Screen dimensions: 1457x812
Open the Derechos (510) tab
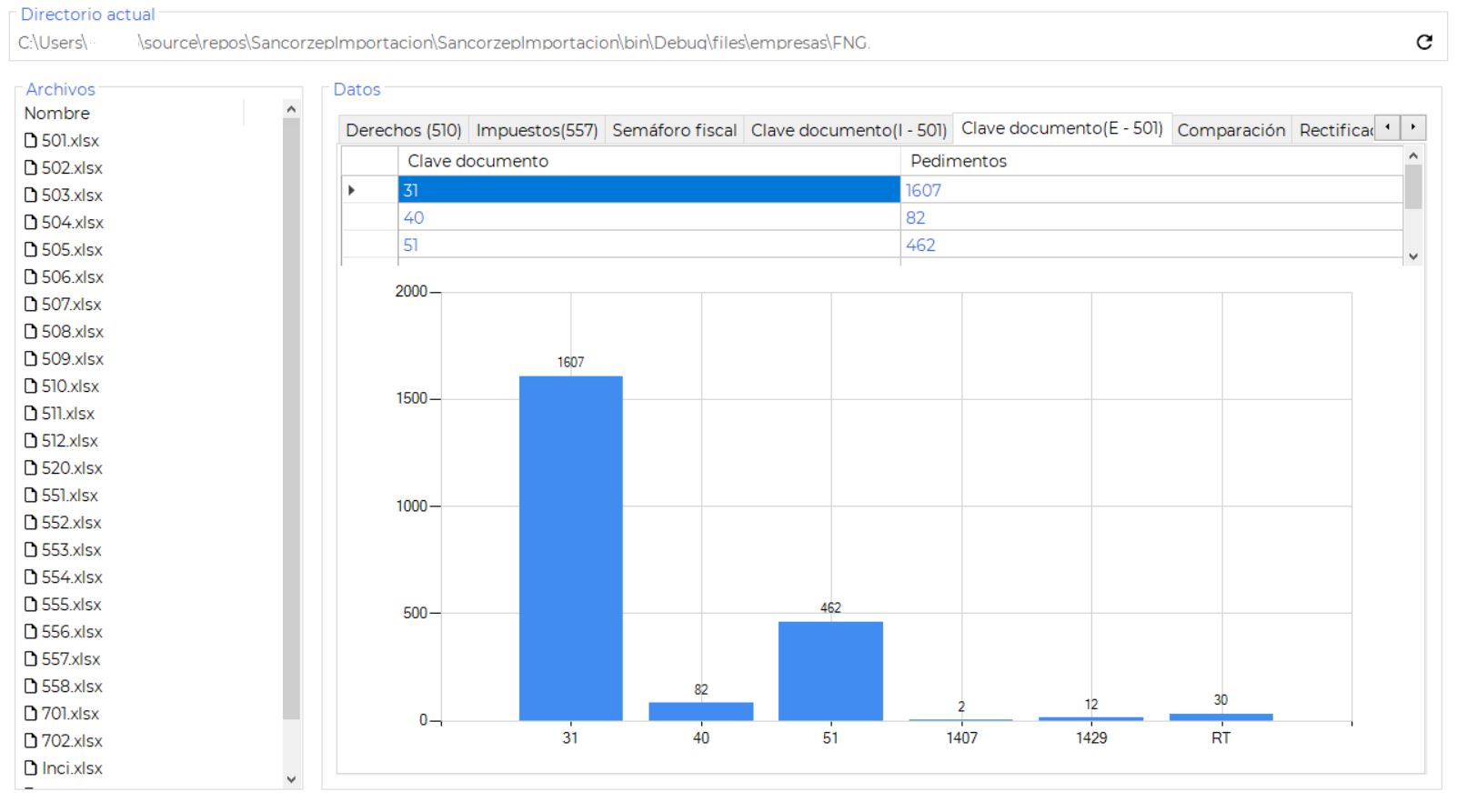click(x=403, y=130)
